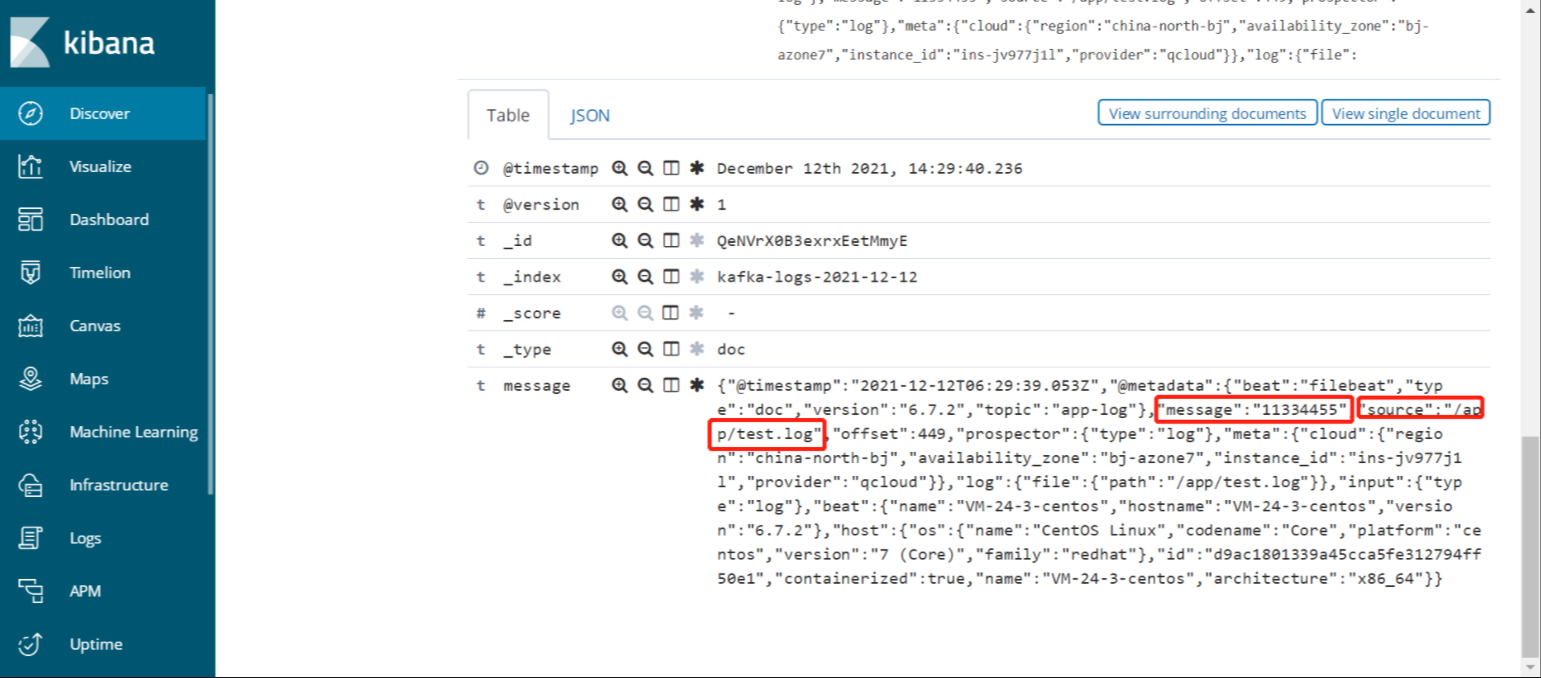Viewport: 1541px width, 678px height.
Task: Filter out value on message row
Action: (x=646, y=385)
